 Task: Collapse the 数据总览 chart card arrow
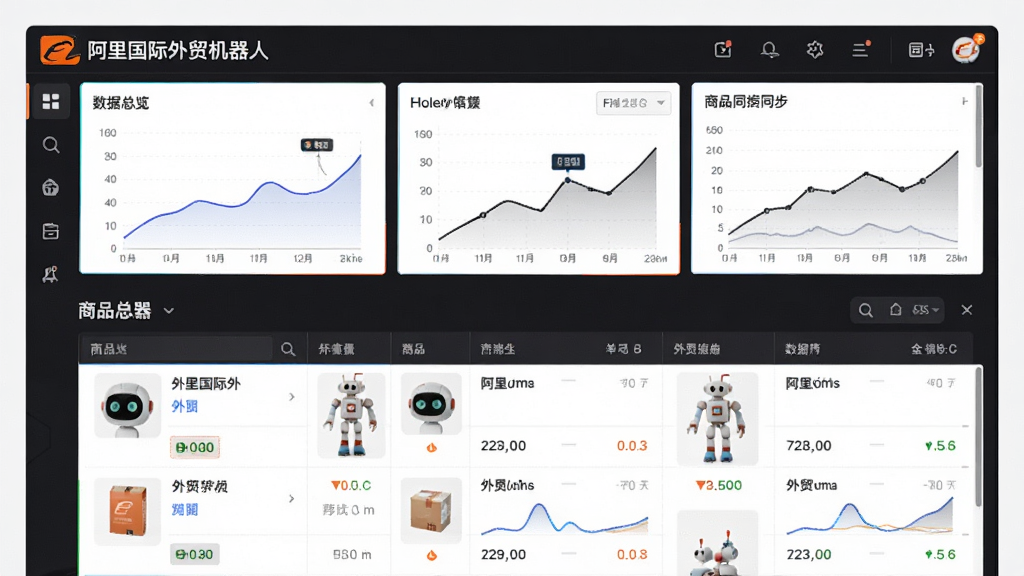(372, 103)
